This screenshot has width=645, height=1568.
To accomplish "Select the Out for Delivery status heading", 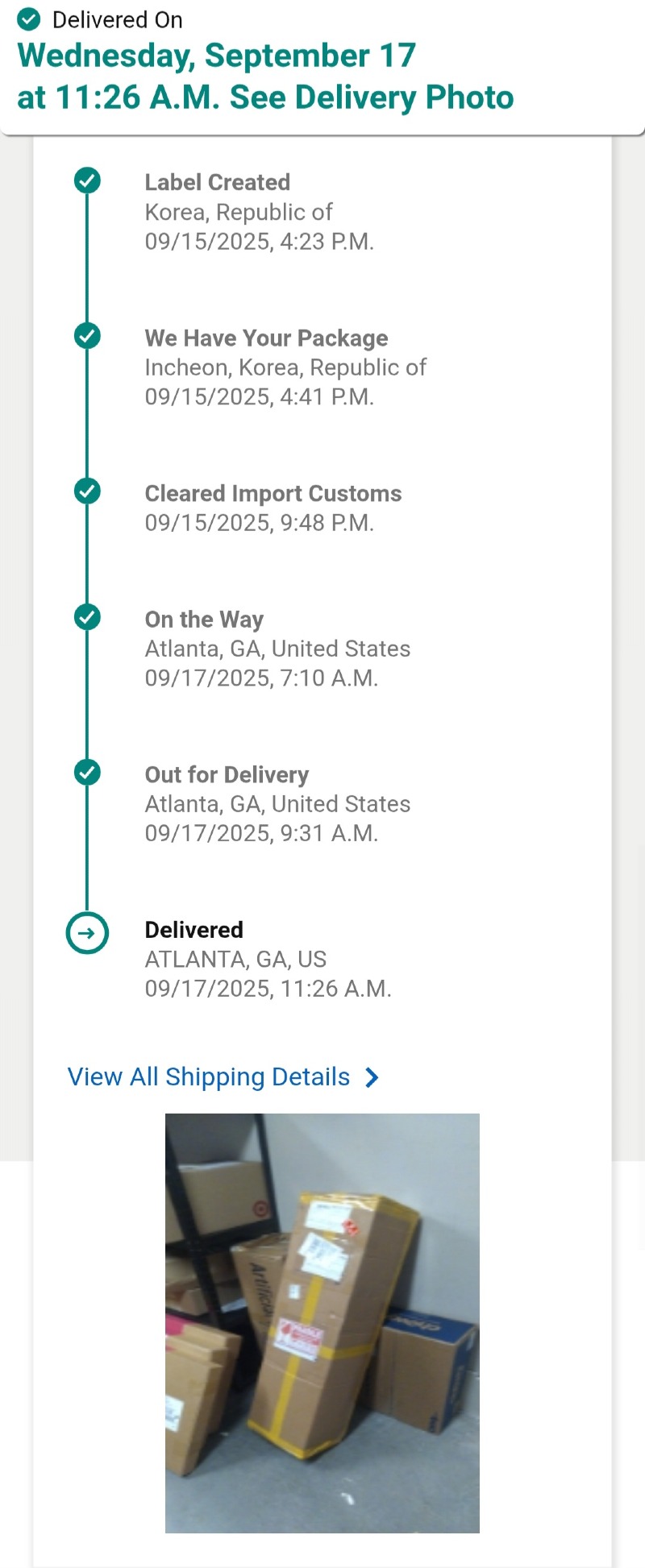I will coord(227,775).
